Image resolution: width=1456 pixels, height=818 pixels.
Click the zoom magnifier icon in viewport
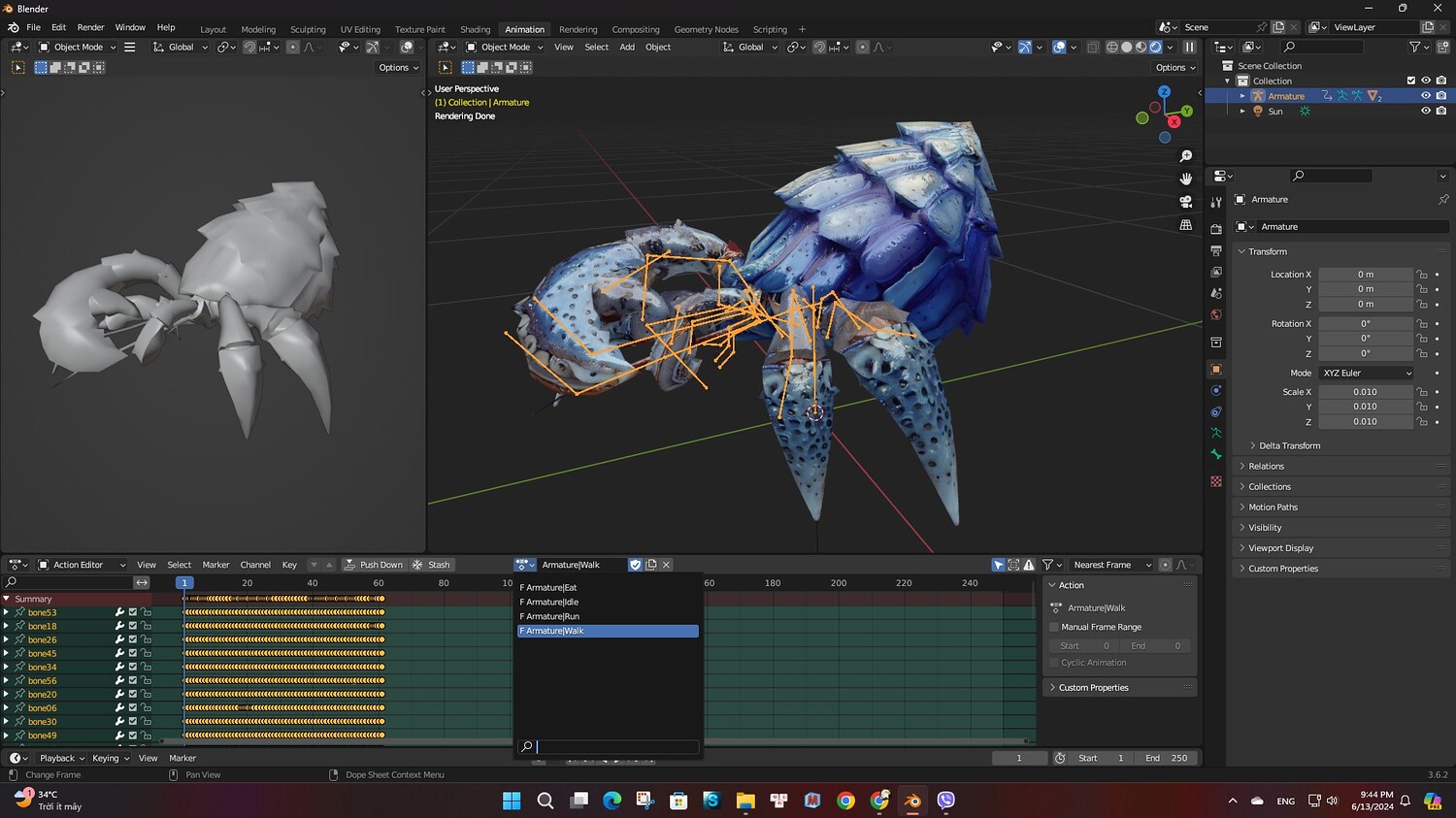click(1185, 156)
